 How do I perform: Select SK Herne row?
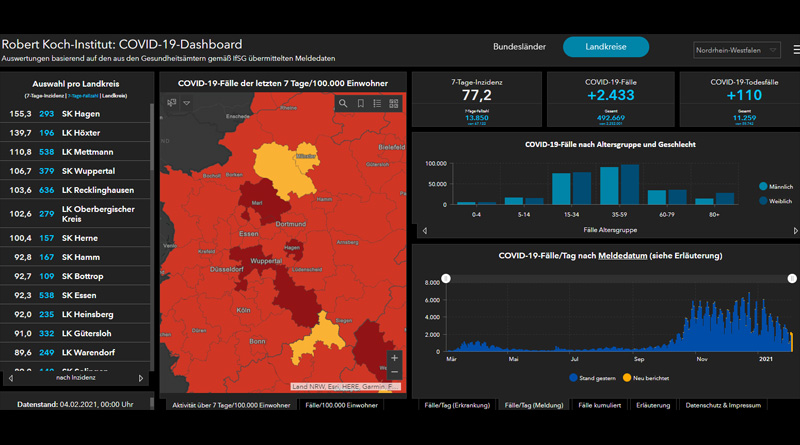point(76,238)
